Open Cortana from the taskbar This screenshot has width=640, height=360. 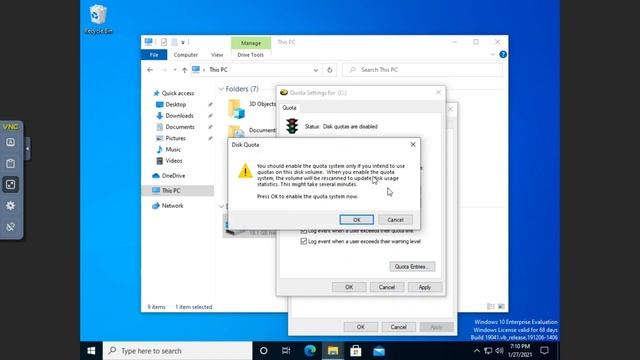click(264, 351)
